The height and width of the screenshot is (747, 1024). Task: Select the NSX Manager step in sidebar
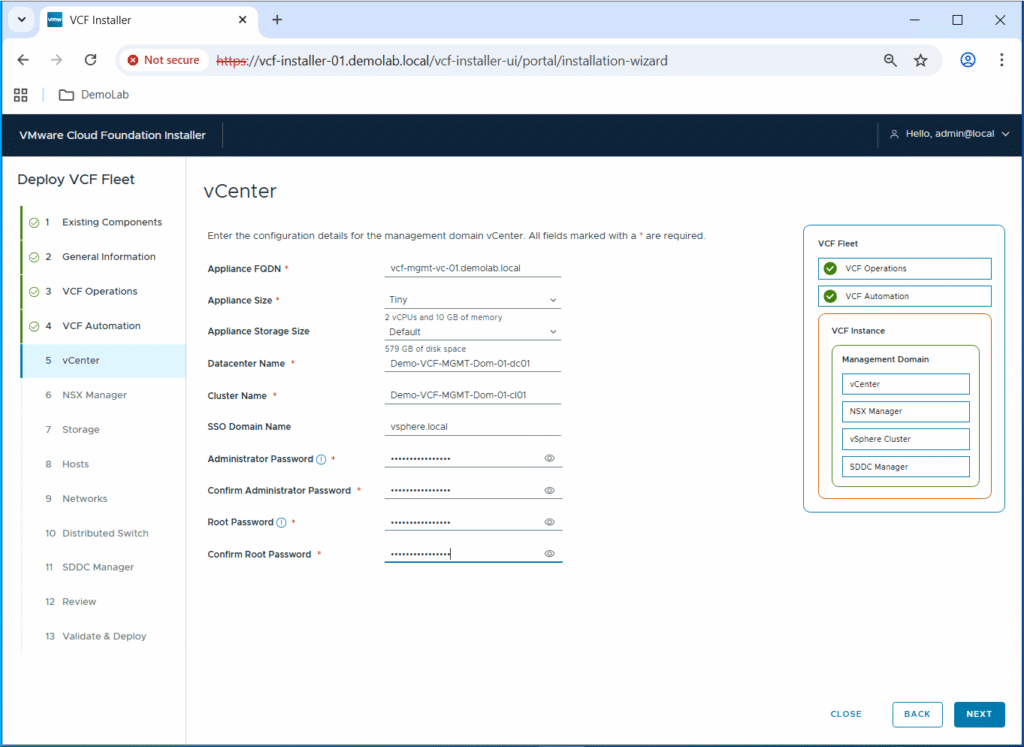[94, 395]
